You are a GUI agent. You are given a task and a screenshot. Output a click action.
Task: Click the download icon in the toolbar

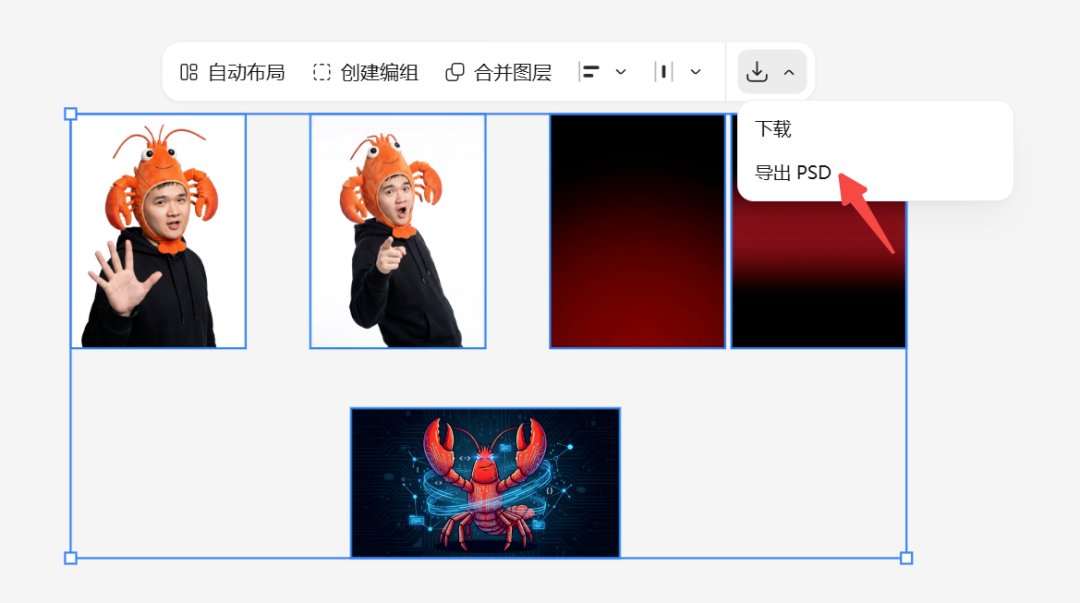tap(757, 72)
